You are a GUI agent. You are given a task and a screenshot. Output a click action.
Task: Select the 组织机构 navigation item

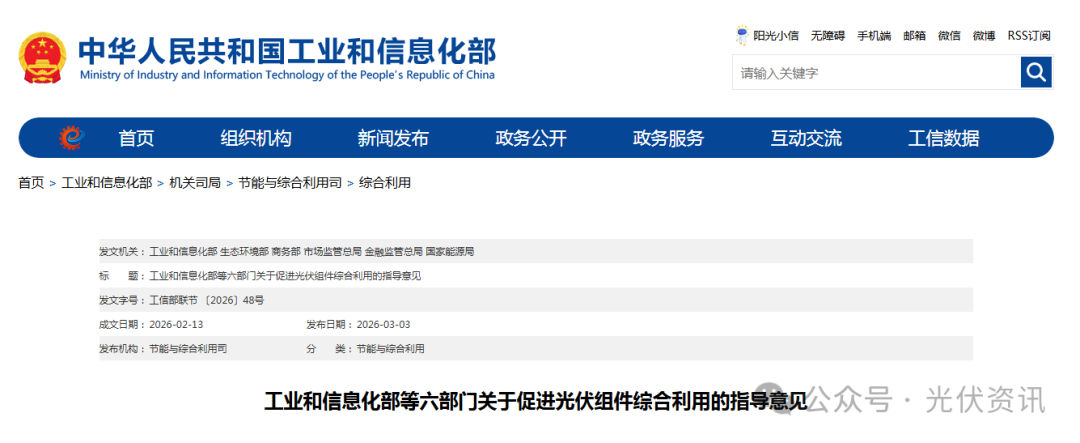[x=256, y=138]
